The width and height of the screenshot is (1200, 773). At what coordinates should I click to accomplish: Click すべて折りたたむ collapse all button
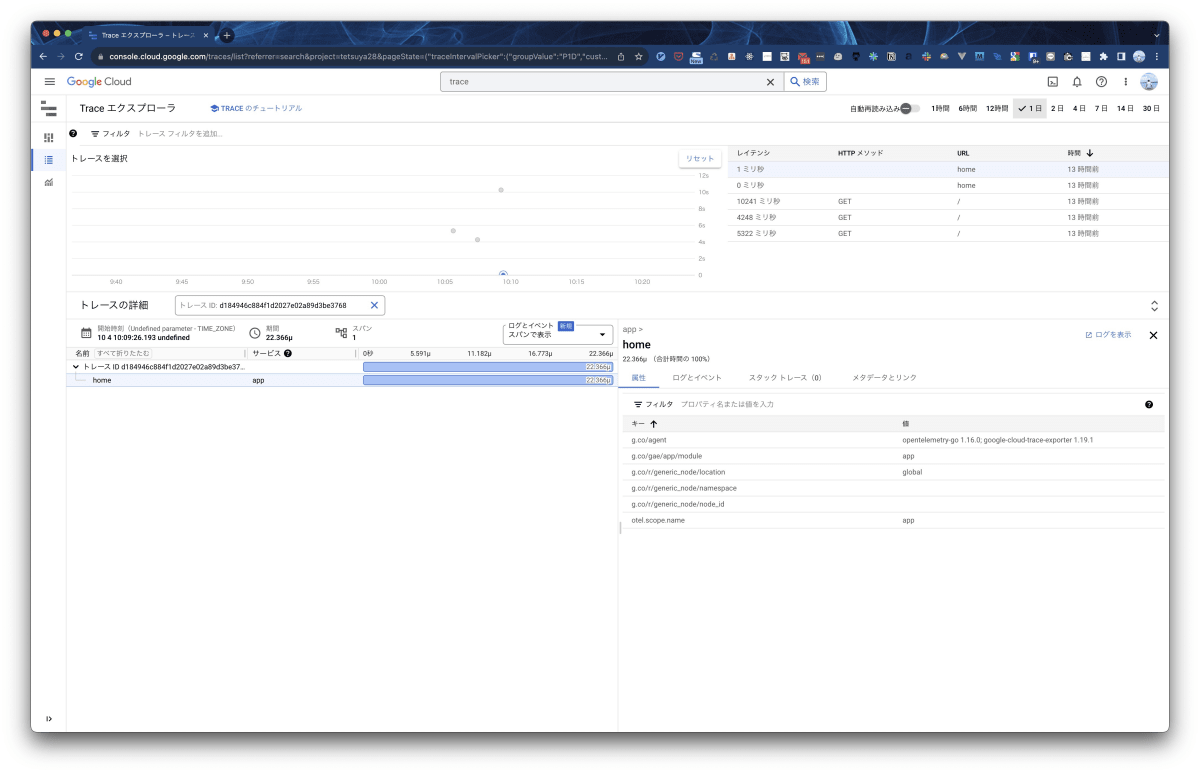tap(122, 353)
